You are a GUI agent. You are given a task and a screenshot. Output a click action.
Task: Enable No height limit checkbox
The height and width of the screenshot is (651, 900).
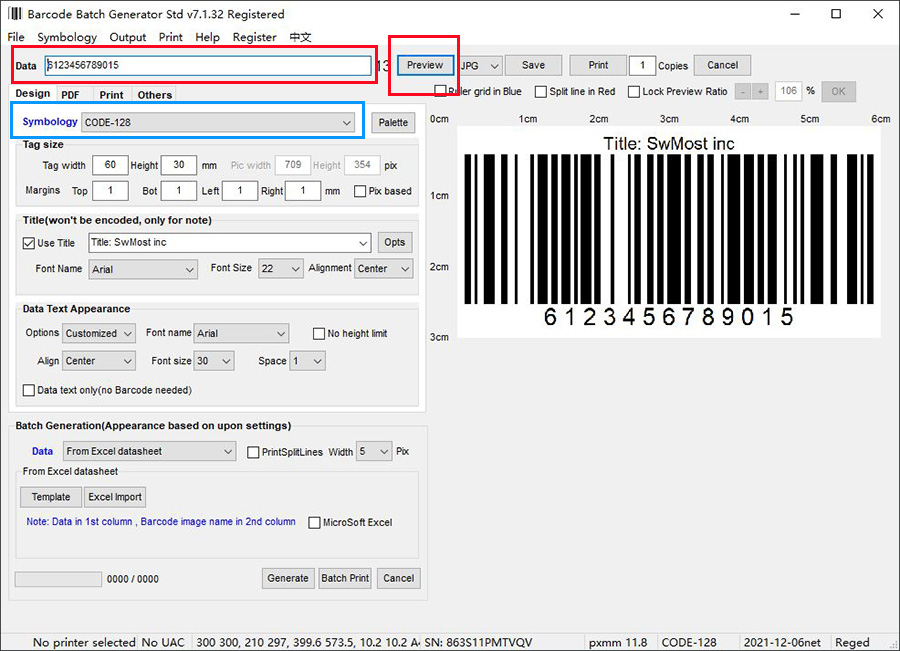pos(319,334)
